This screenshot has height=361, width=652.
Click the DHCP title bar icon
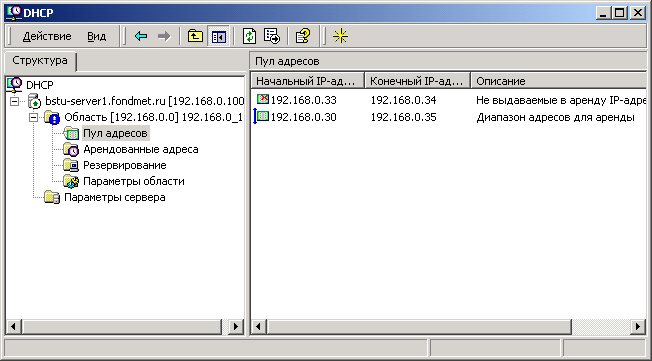point(14,12)
